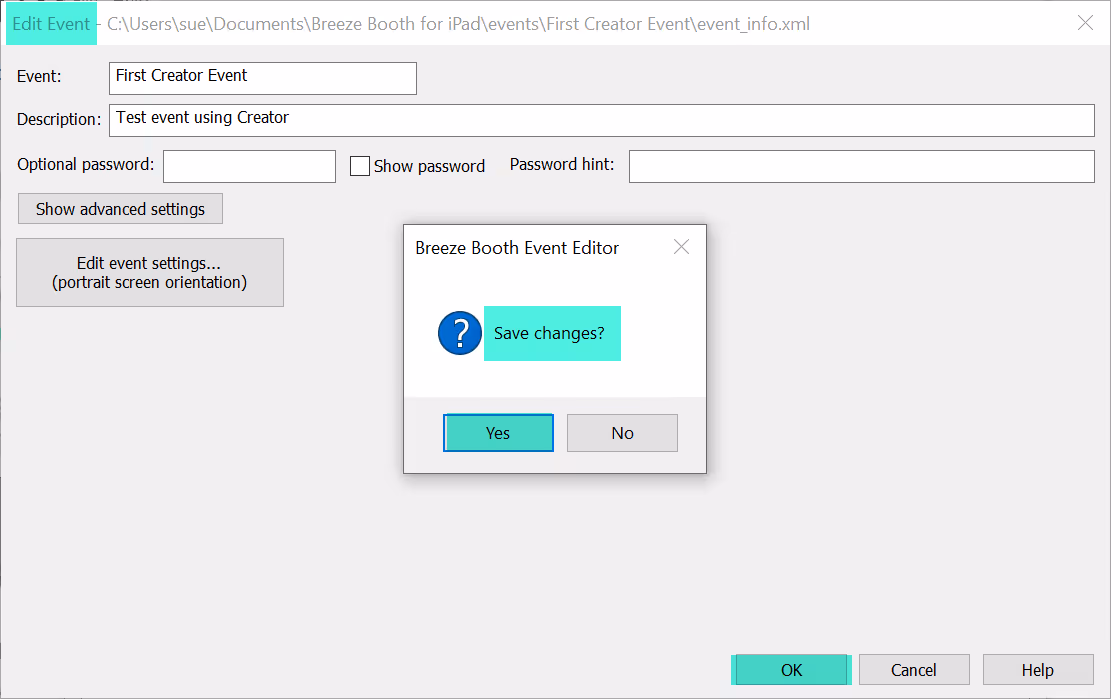The image size is (1111, 699).
Task: Close the Breeze Booth Event Editor dialog
Action: pos(682,246)
